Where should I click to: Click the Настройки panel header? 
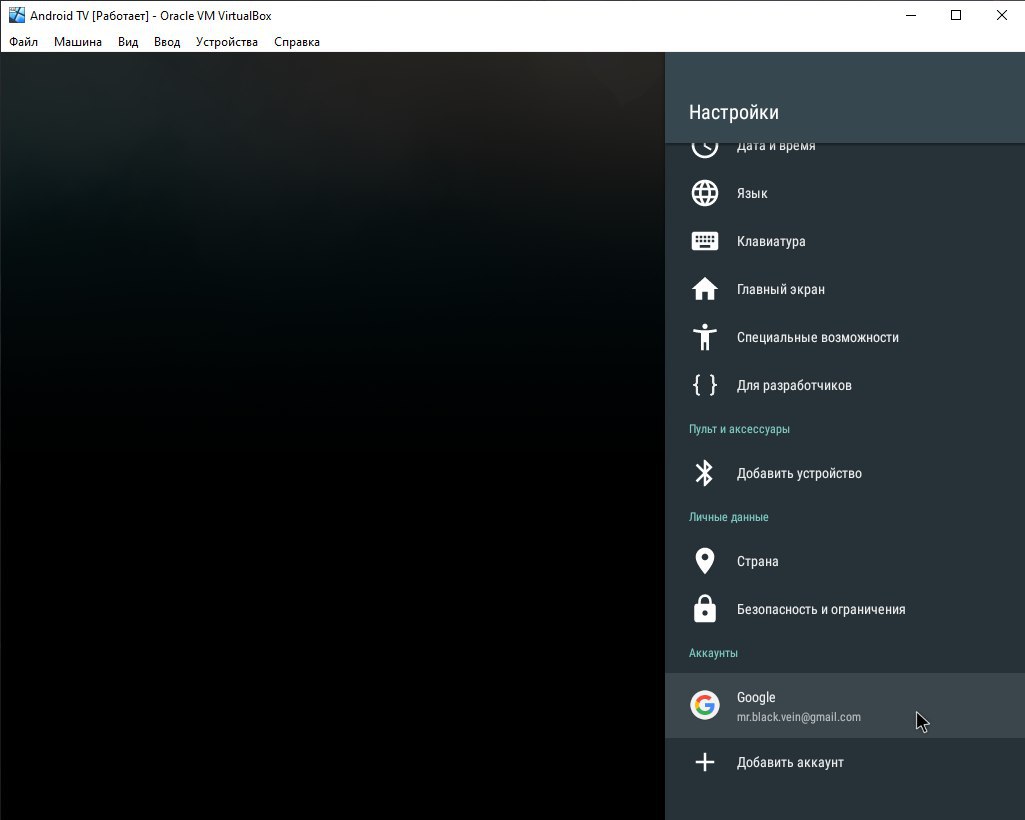tap(733, 112)
